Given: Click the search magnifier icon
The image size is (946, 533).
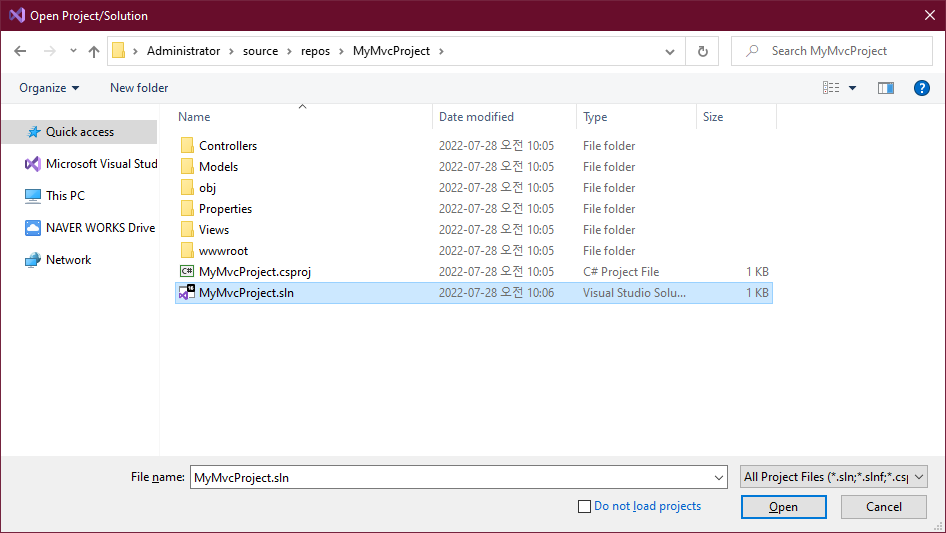Looking at the screenshot, I should (x=752, y=51).
